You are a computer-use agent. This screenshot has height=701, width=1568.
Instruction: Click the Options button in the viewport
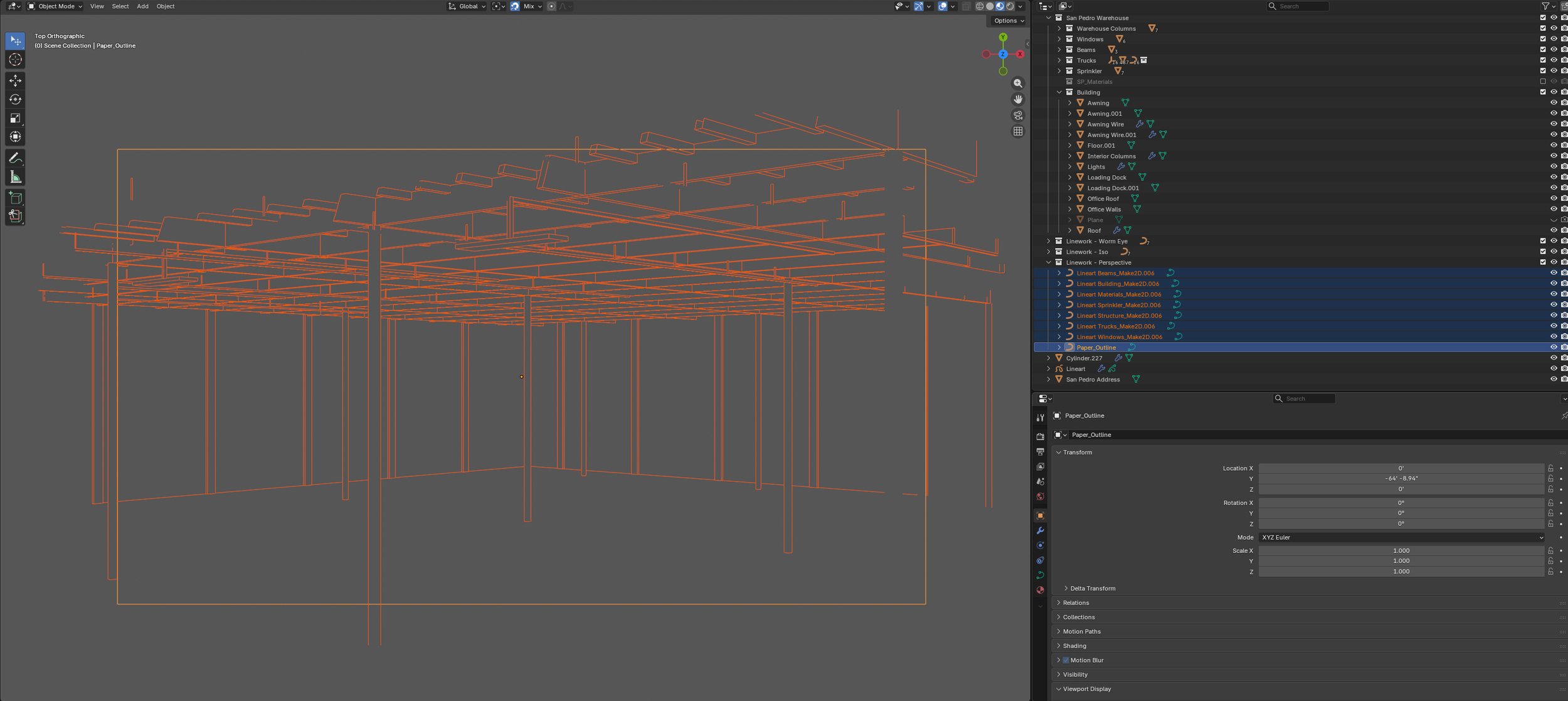1007,20
